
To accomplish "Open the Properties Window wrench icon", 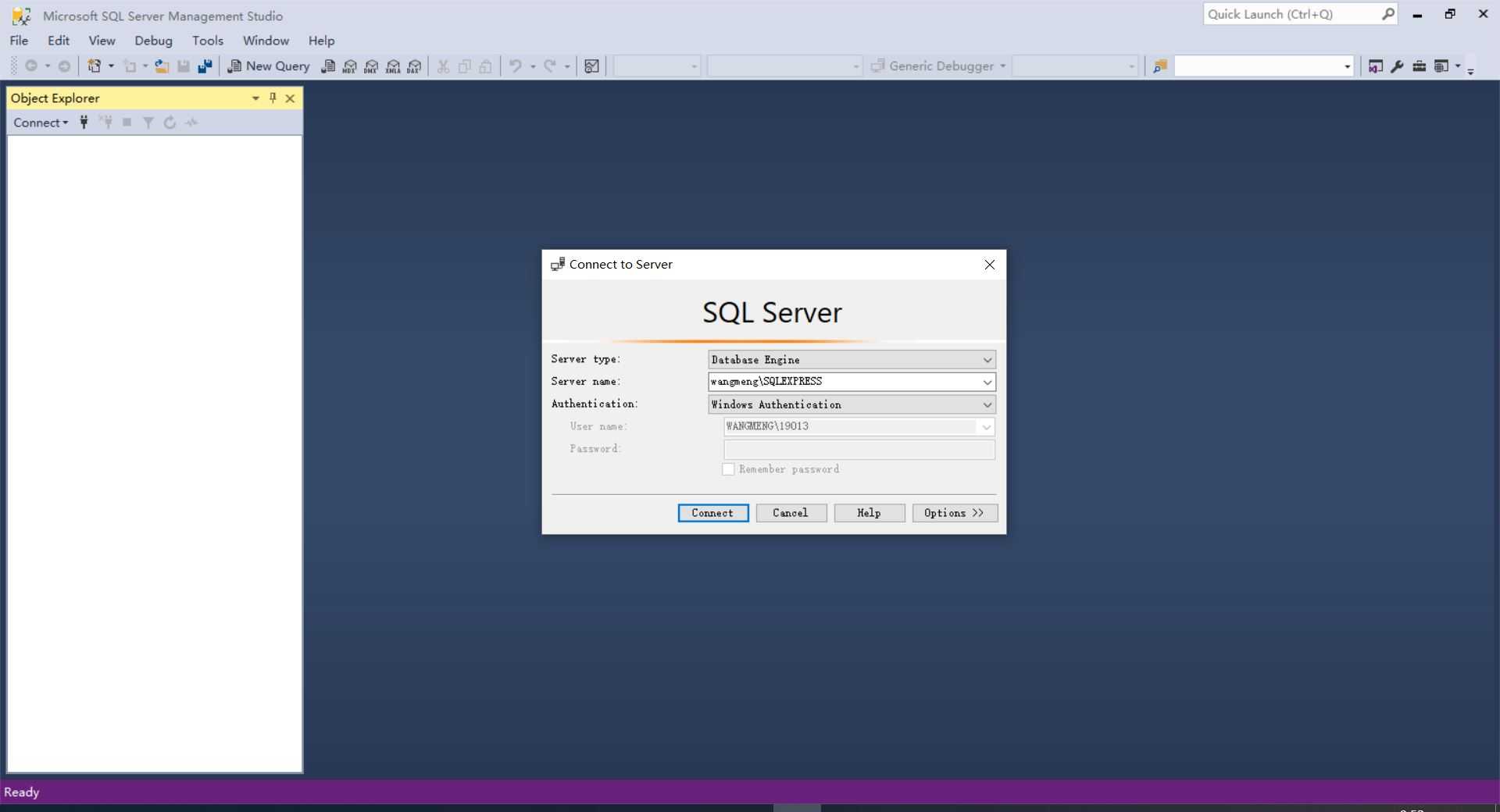I will click(1397, 66).
